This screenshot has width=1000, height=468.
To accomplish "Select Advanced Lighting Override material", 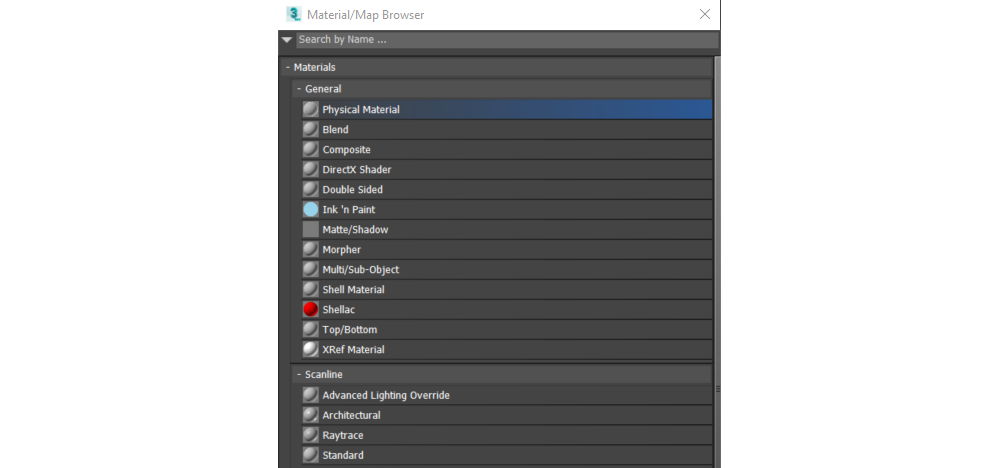I will point(385,395).
